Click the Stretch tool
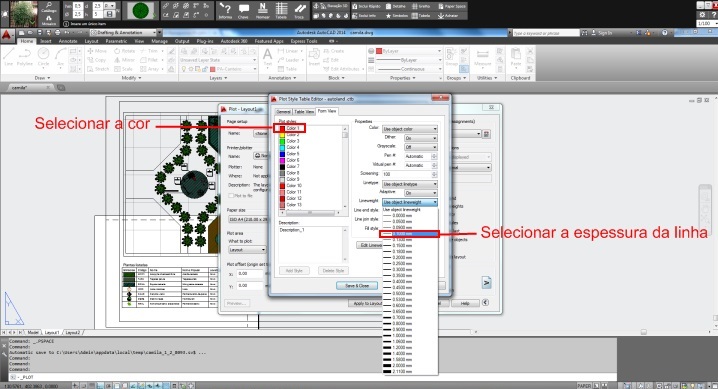The image size is (718, 389). (98, 69)
